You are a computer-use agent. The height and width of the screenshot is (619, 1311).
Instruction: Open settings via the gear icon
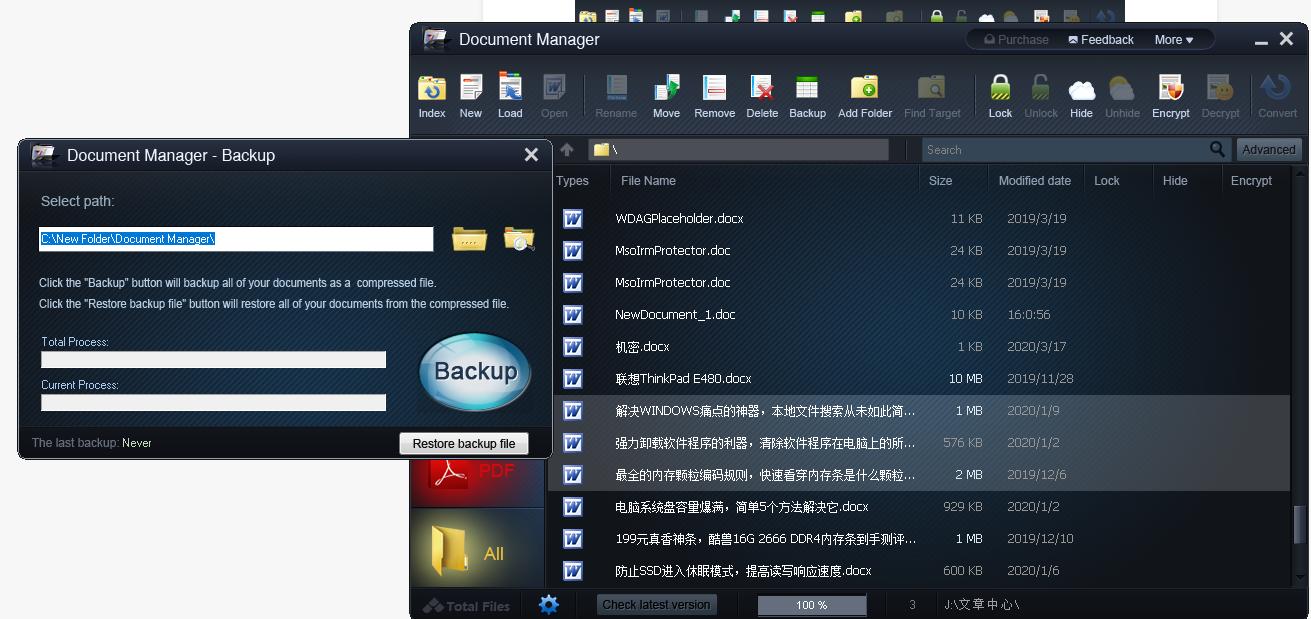(548, 604)
